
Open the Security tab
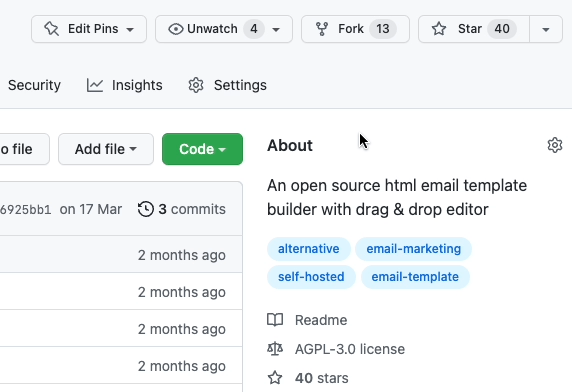34,85
